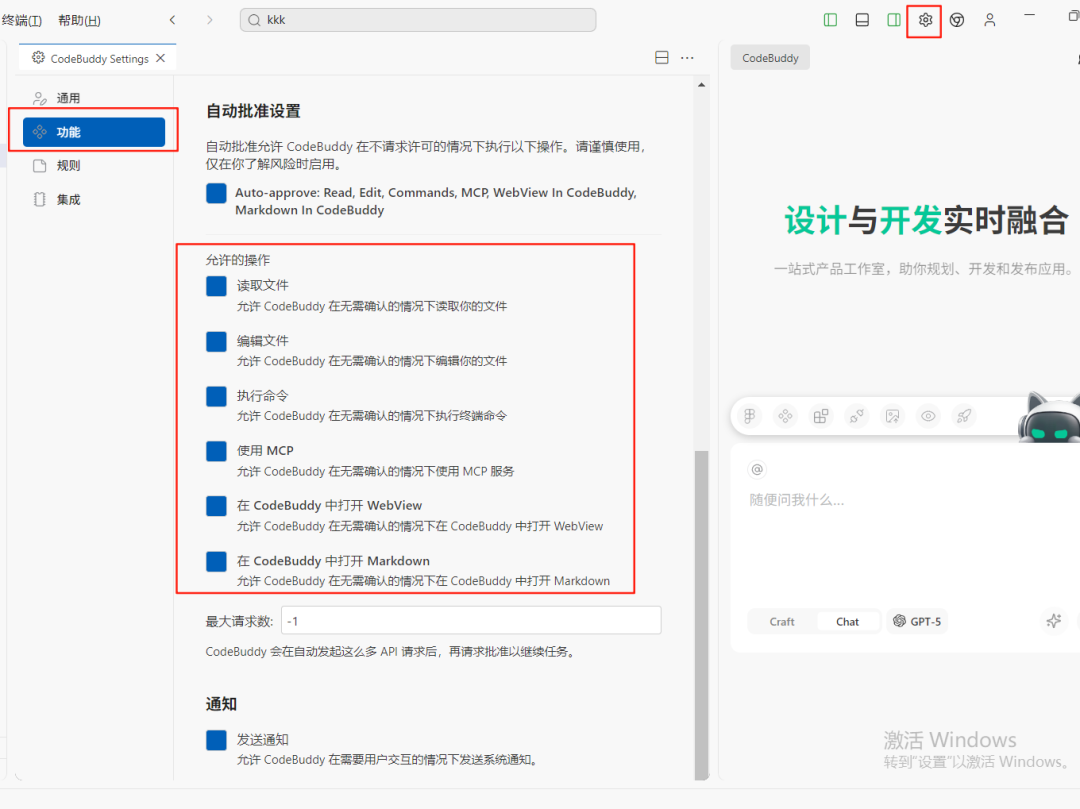Click the settings scroll-up arrow
Viewport: 1080px width, 809px height.
pyautogui.click(x=701, y=85)
